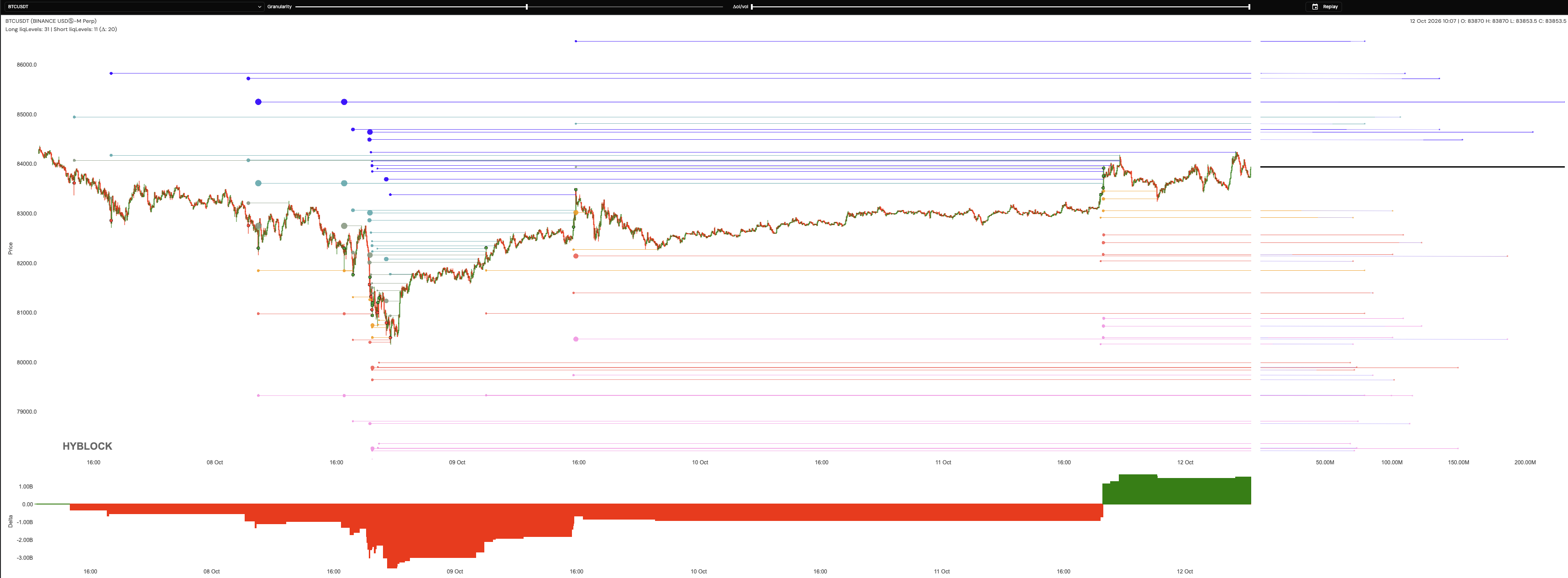
Task: Click the -3.00B delta axis label
Action: click(x=25, y=558)
